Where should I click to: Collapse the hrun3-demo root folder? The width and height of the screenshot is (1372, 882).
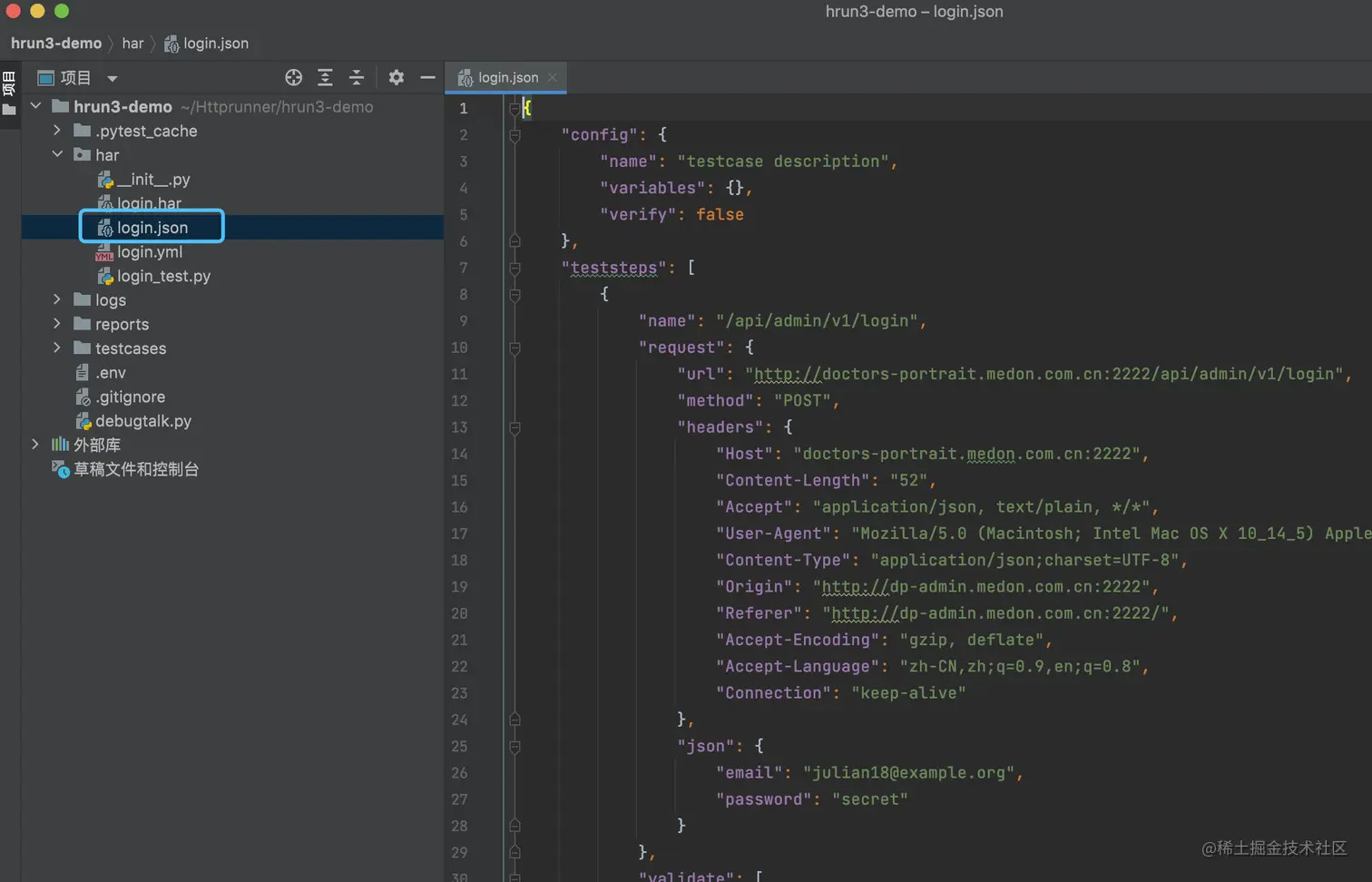(x=35, y=106)
